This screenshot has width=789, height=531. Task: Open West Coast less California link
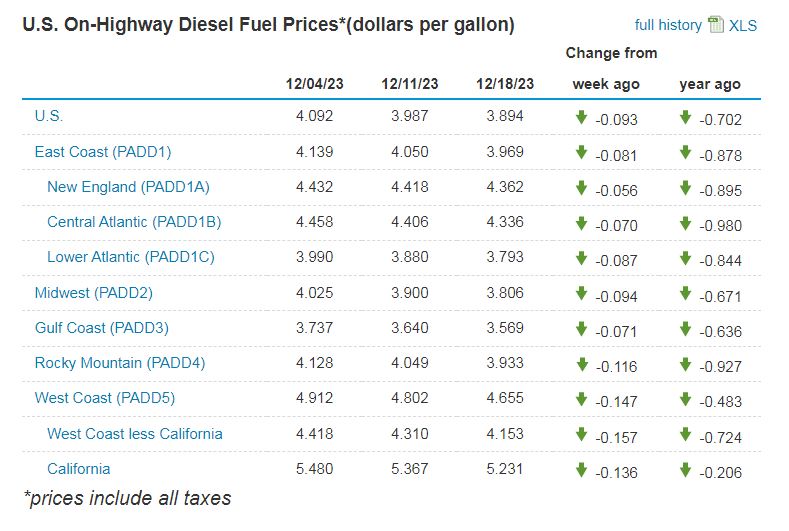[x=135, y=434]
